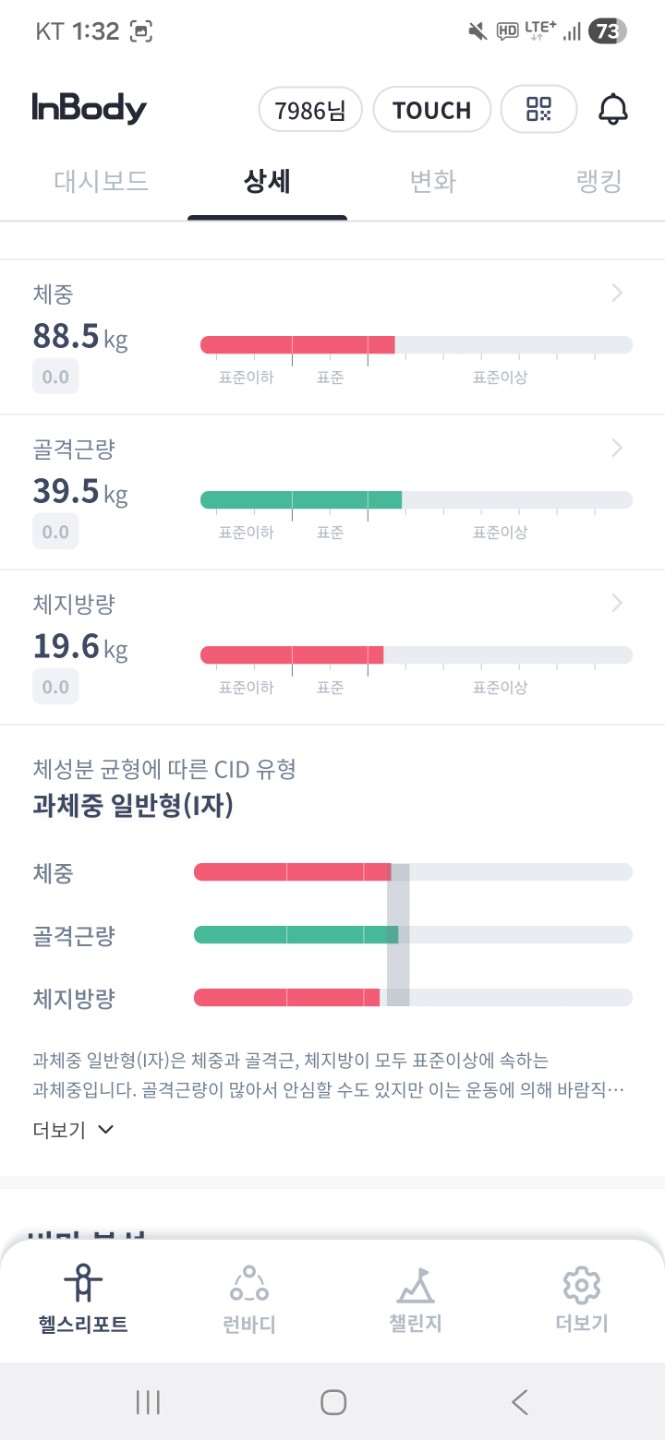This screenshot has width=665, height=1440.
Task: Open the 랭킹 tab
Action: (x=599, y=182)
